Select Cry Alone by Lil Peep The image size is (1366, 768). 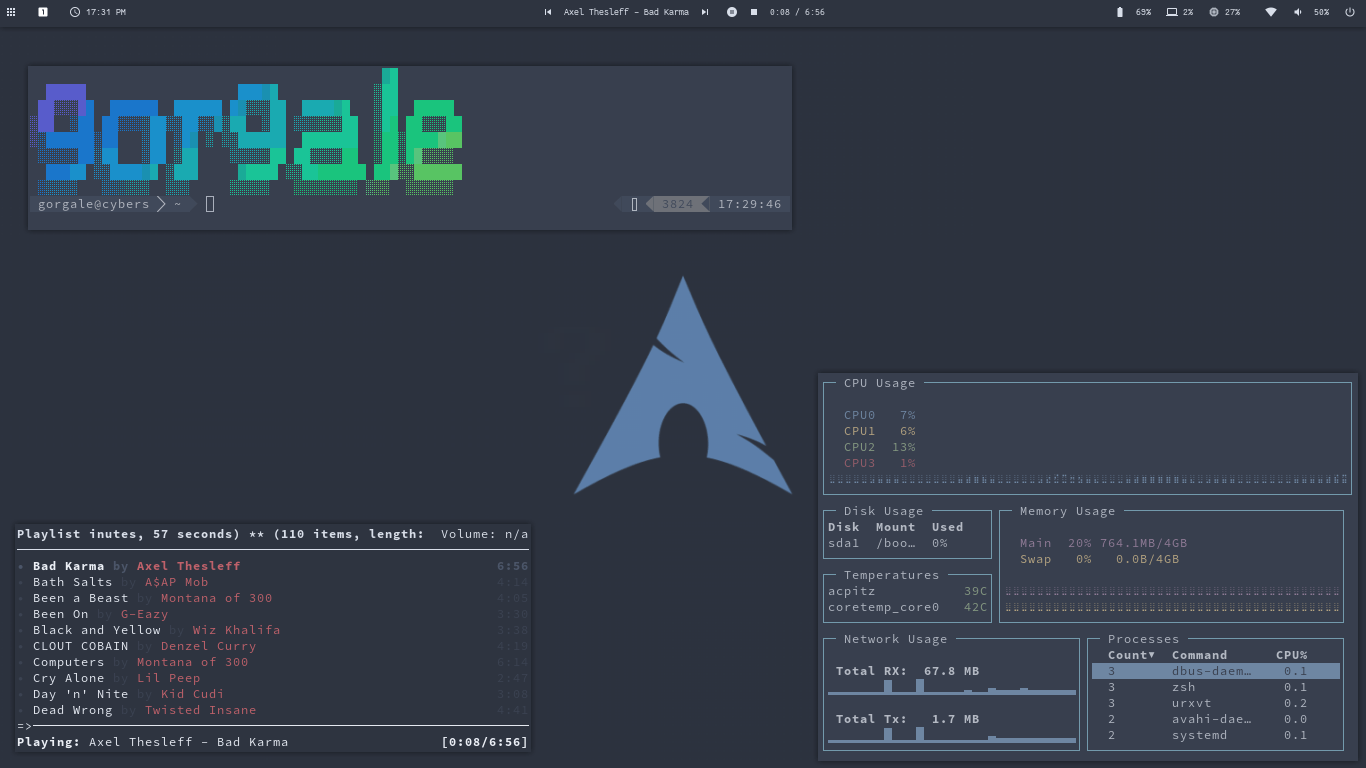[x=272, y=678]
